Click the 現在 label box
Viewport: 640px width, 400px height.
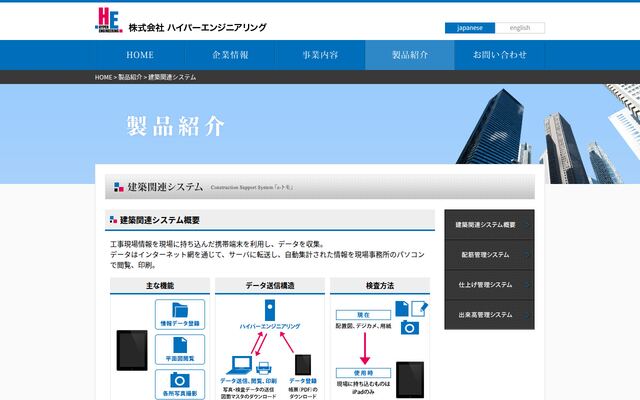pyautogui.click(x=363, y=315)
